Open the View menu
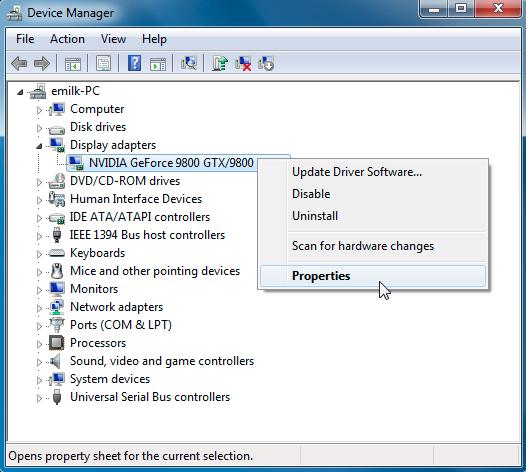Viewport: 526px width, 472px height. (113, 39)
